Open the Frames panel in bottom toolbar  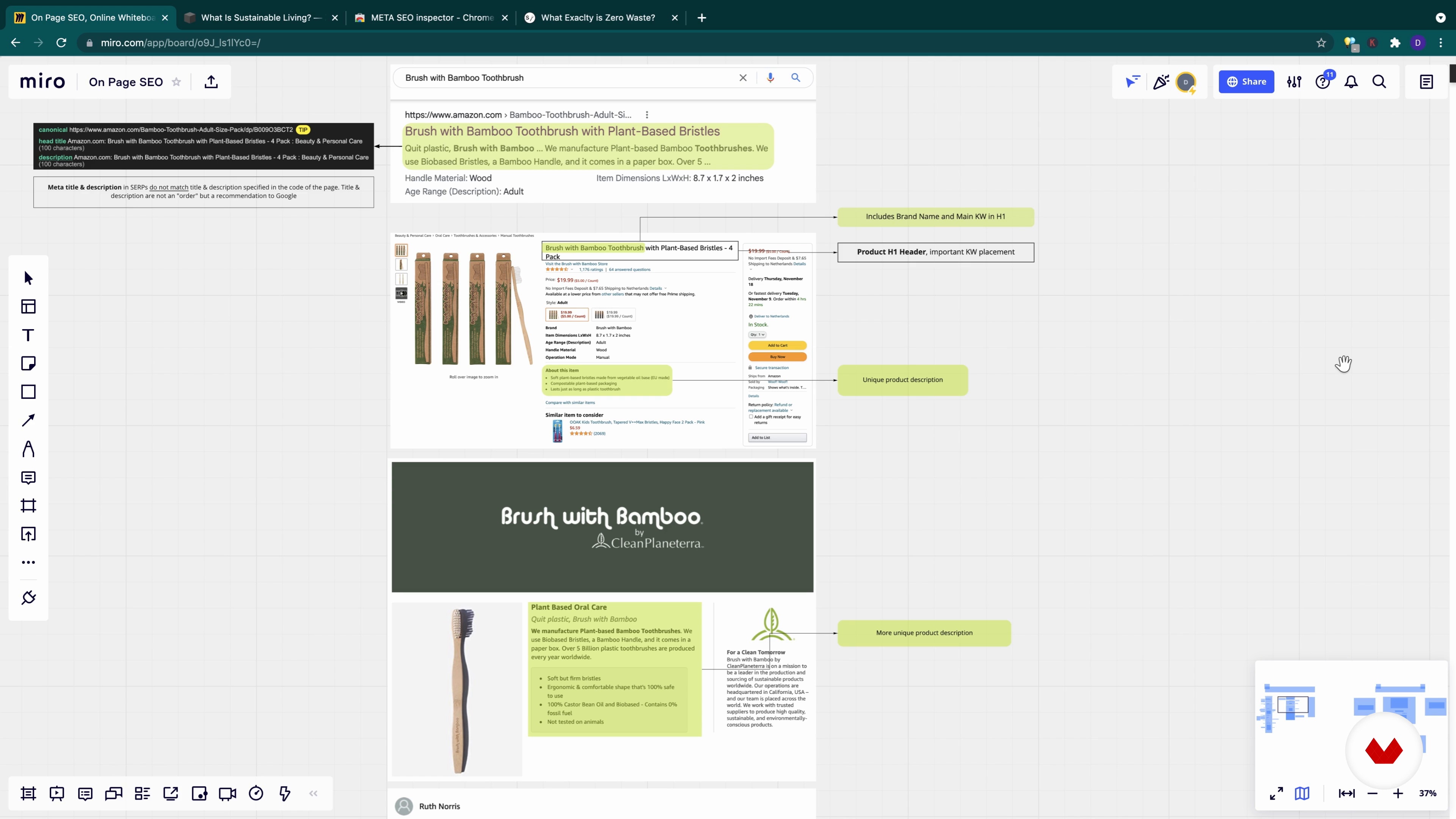click(x=28, y=794)
